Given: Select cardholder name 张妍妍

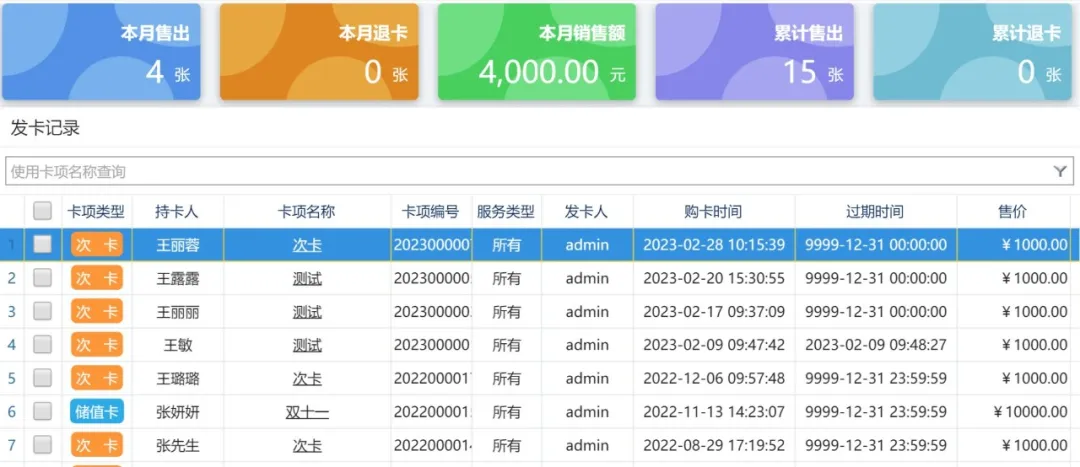Looking at the screenshot, I should [x=178, y=412].
